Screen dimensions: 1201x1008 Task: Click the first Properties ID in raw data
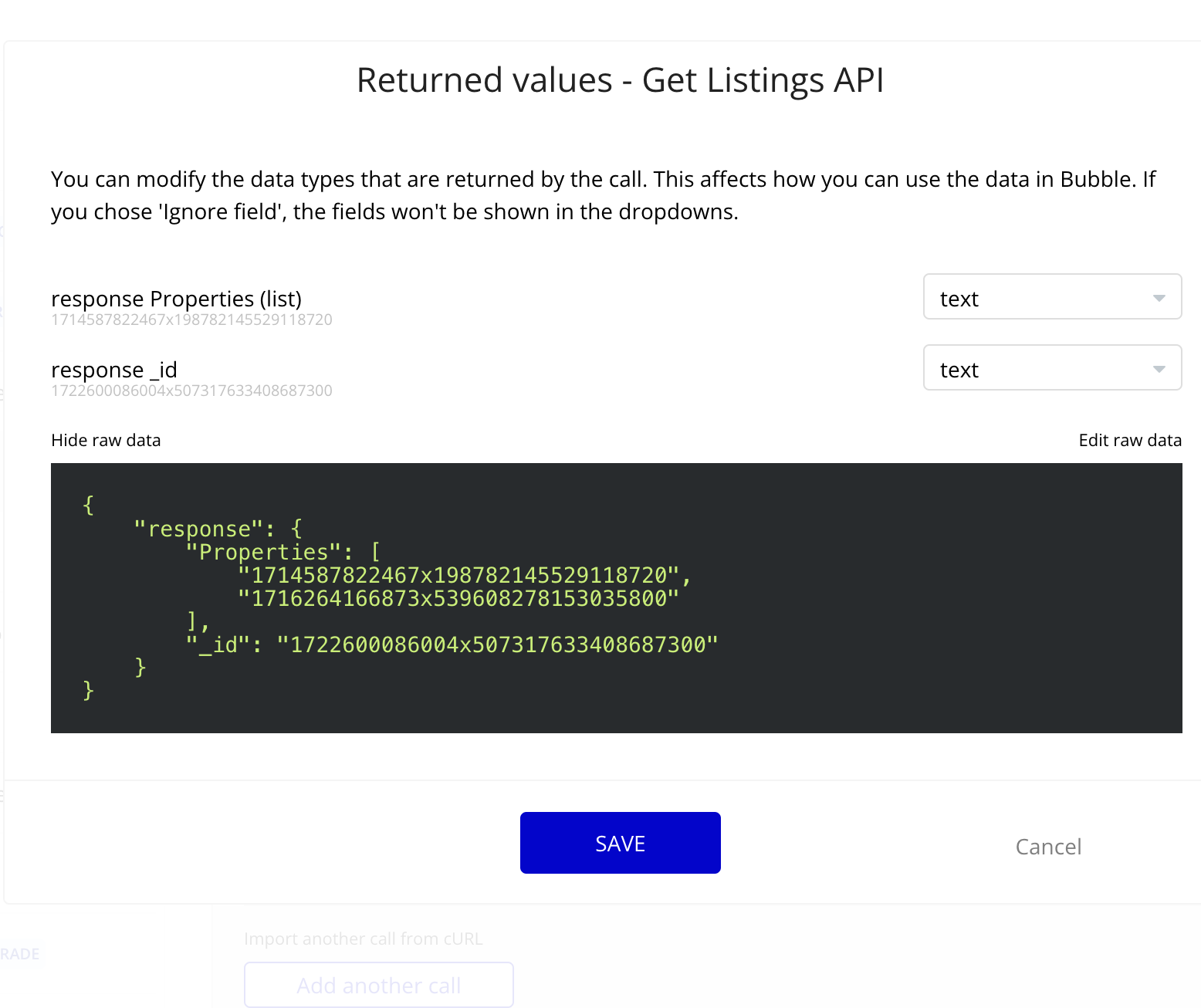click(x=463, y=574)
